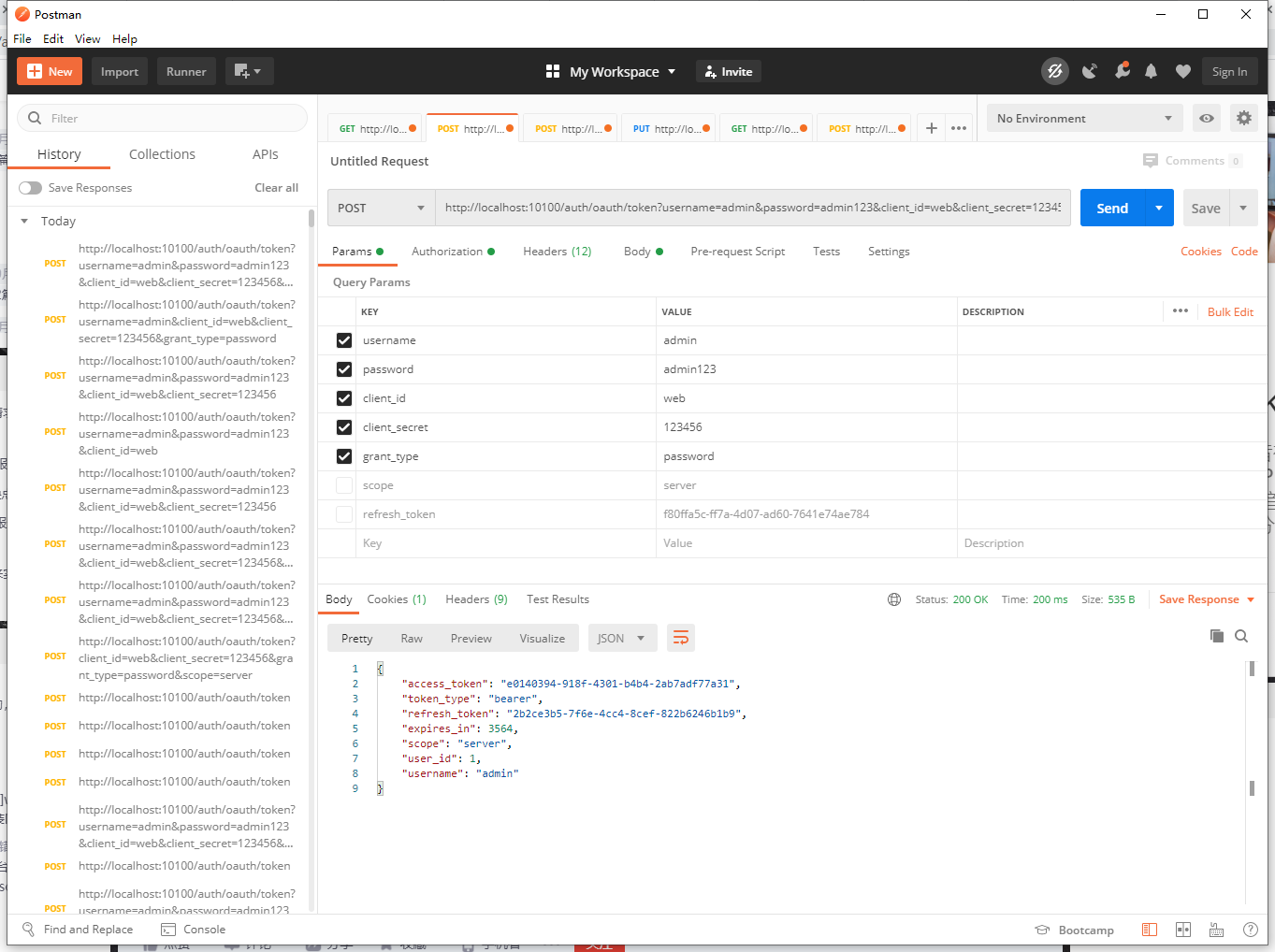This screenshot has width=1275, height=952.
Task: Open the Pre-request Script tab
Action: [x=737, y=251]
